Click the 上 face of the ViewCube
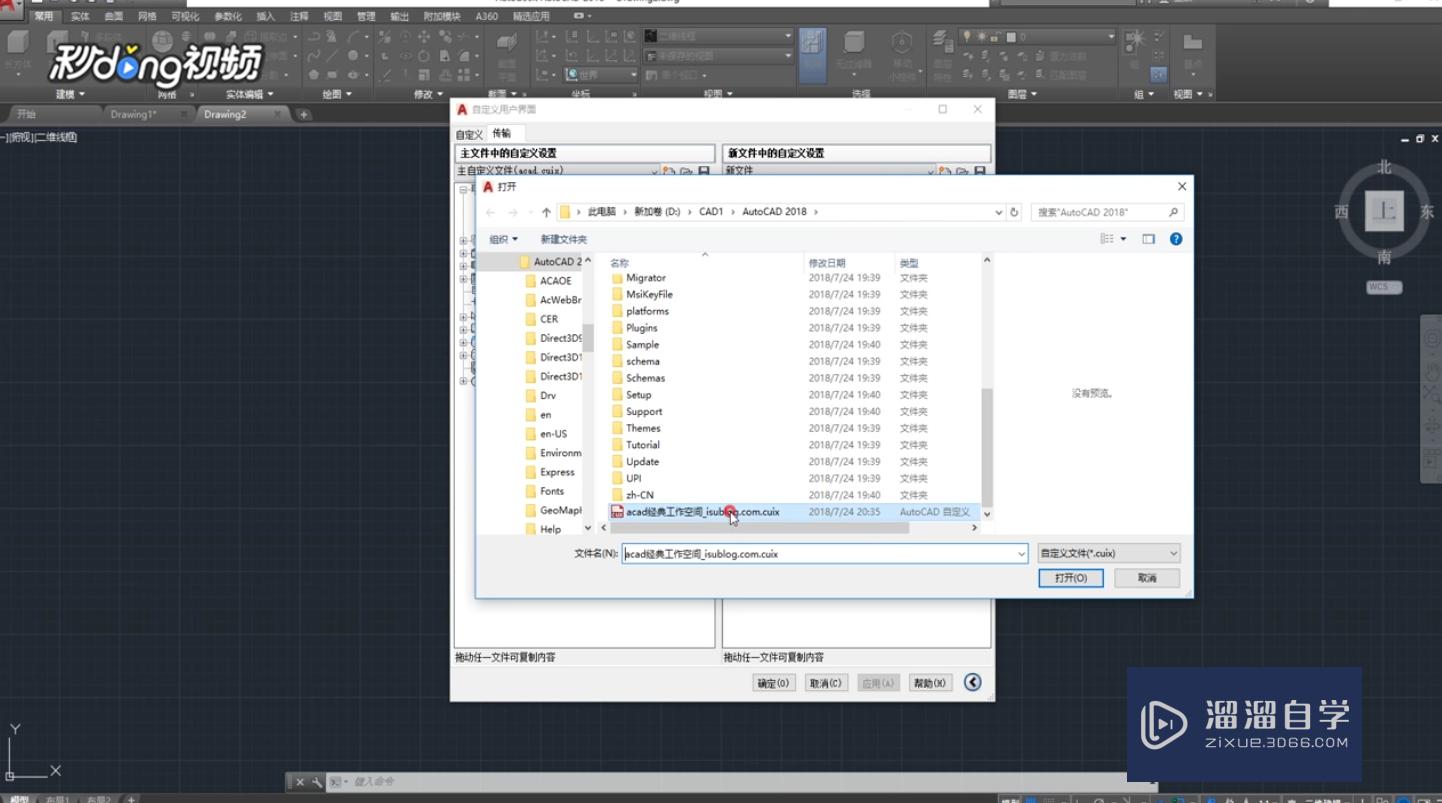This screenshot has height=803, width=1442. pos(1384,211)
